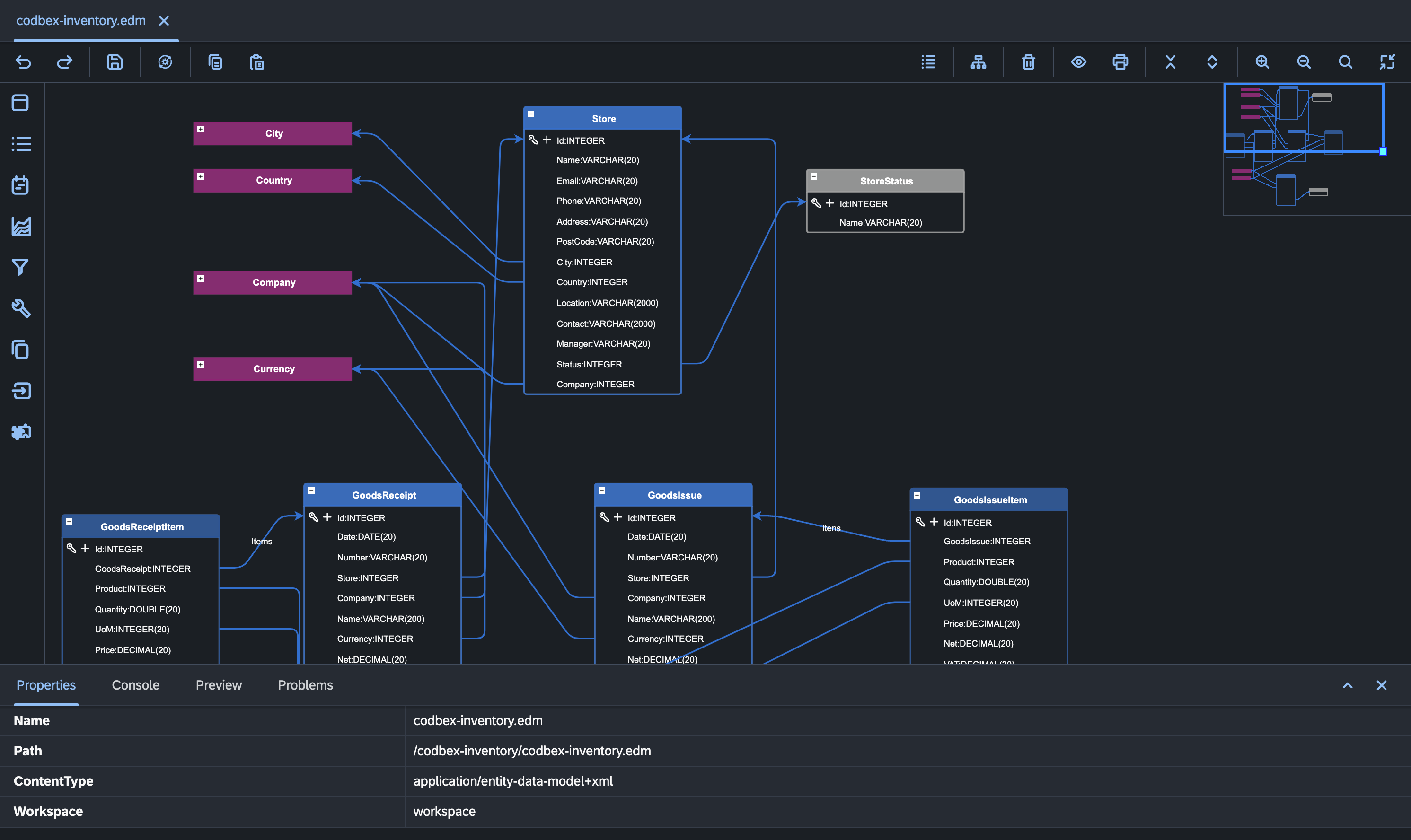Click the undo arrow icon
The image size is (1411, 840).
coord(22,62)
